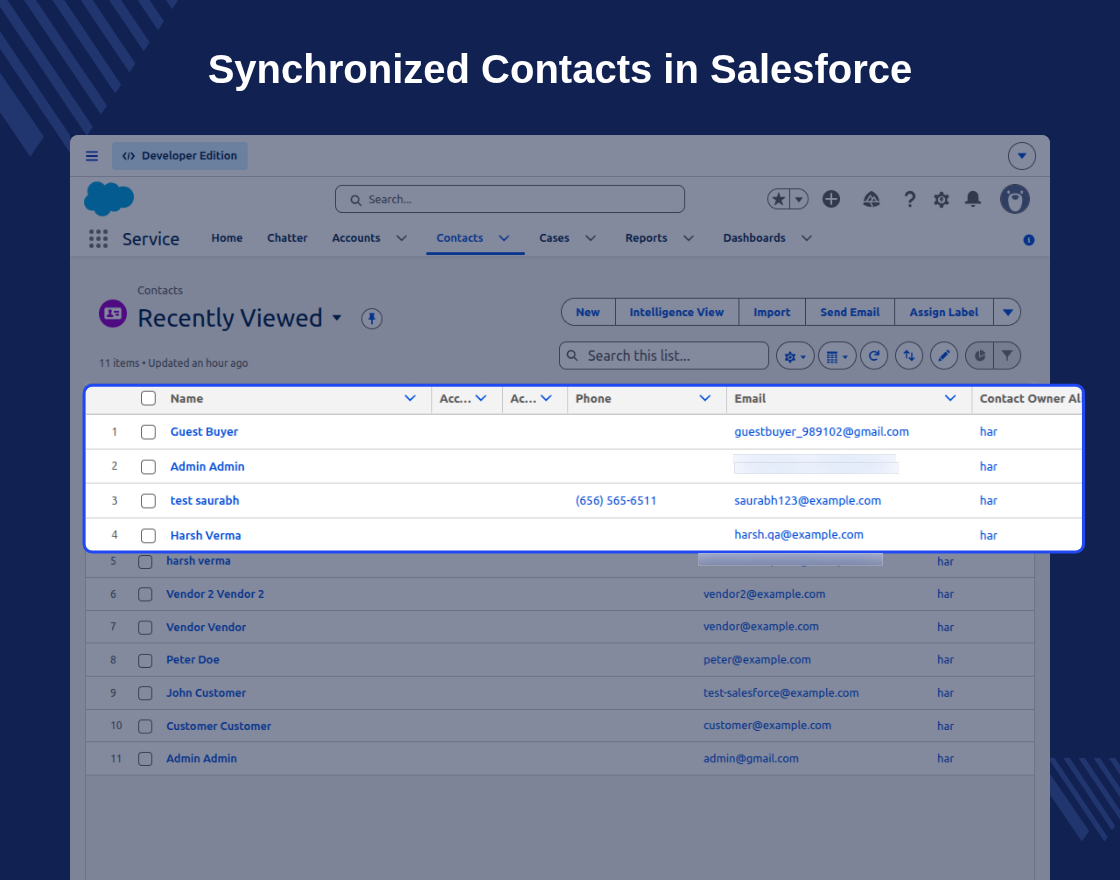Screen dimensions: 1120x880
Task: Check the Vendor Vendor row checkbox
Action: pyautogui.click(x=145, y=628)
